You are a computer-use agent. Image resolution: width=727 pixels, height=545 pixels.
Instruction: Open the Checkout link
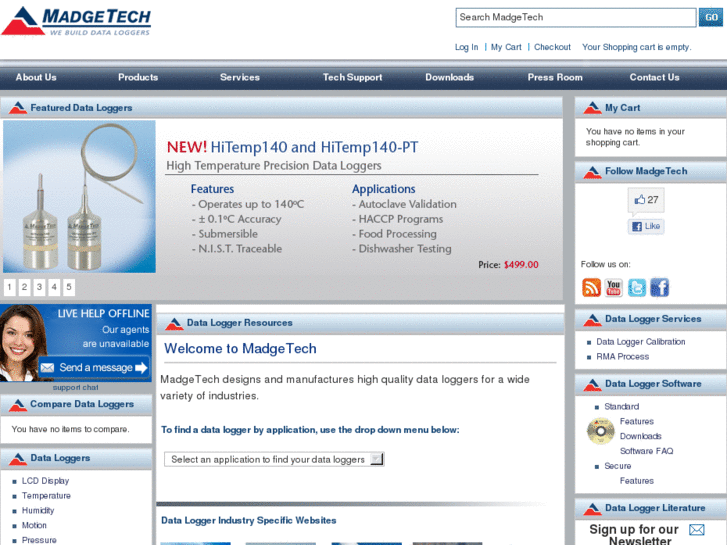point(552,47)
